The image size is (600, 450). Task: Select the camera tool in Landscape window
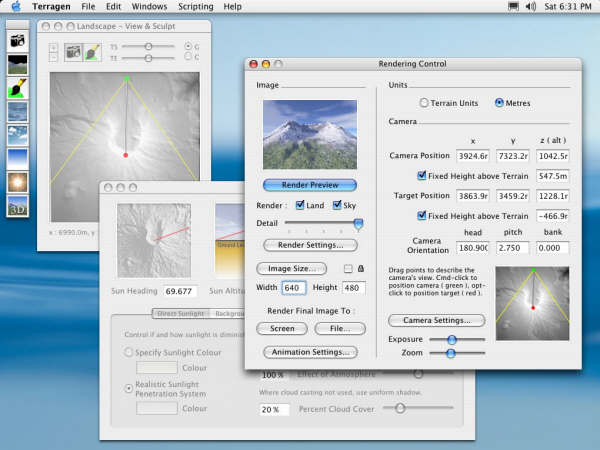pyautogui.click(x=73, y=51)
